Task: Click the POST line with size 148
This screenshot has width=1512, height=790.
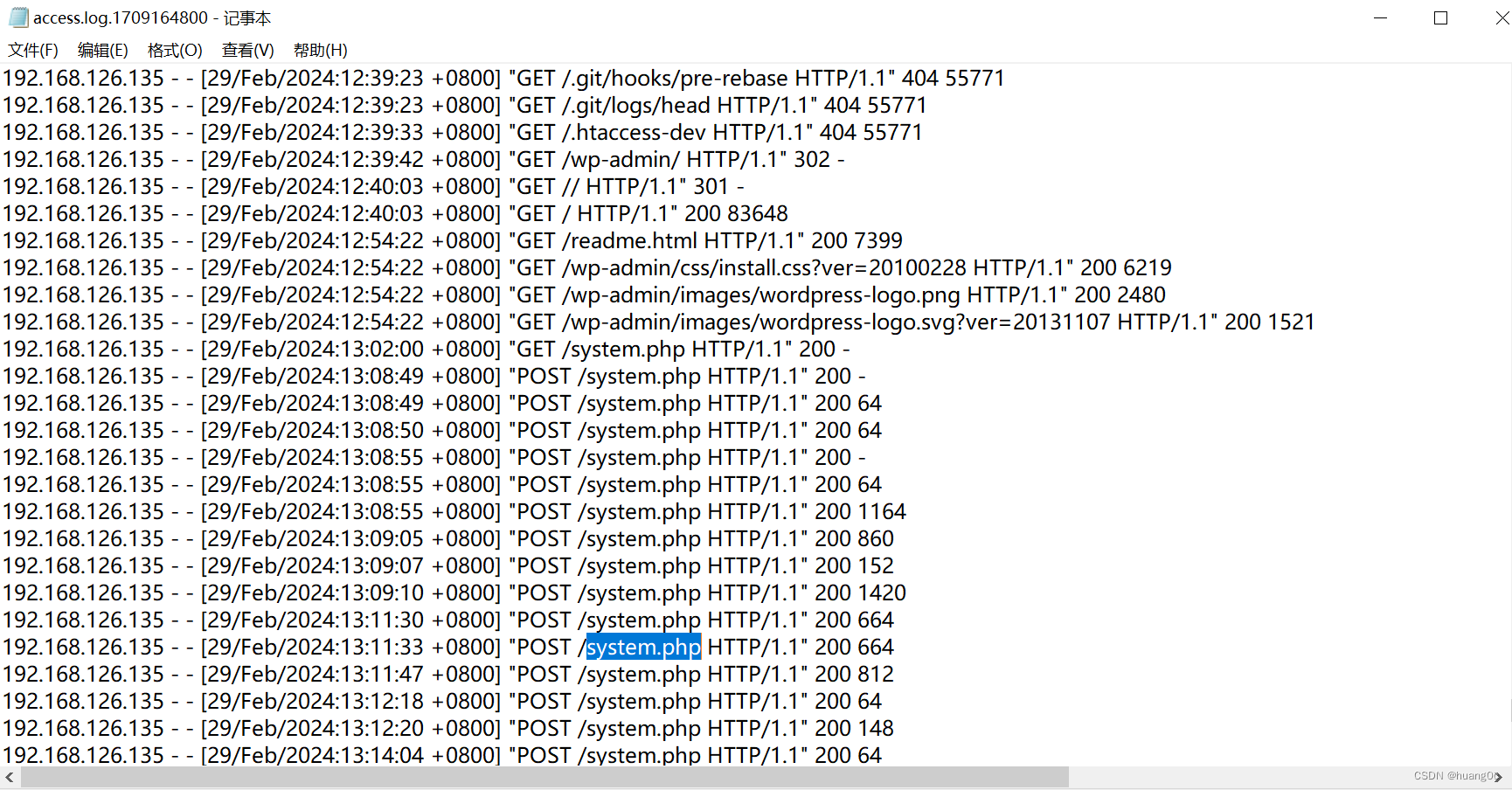Action: click(x=448, y=729)
